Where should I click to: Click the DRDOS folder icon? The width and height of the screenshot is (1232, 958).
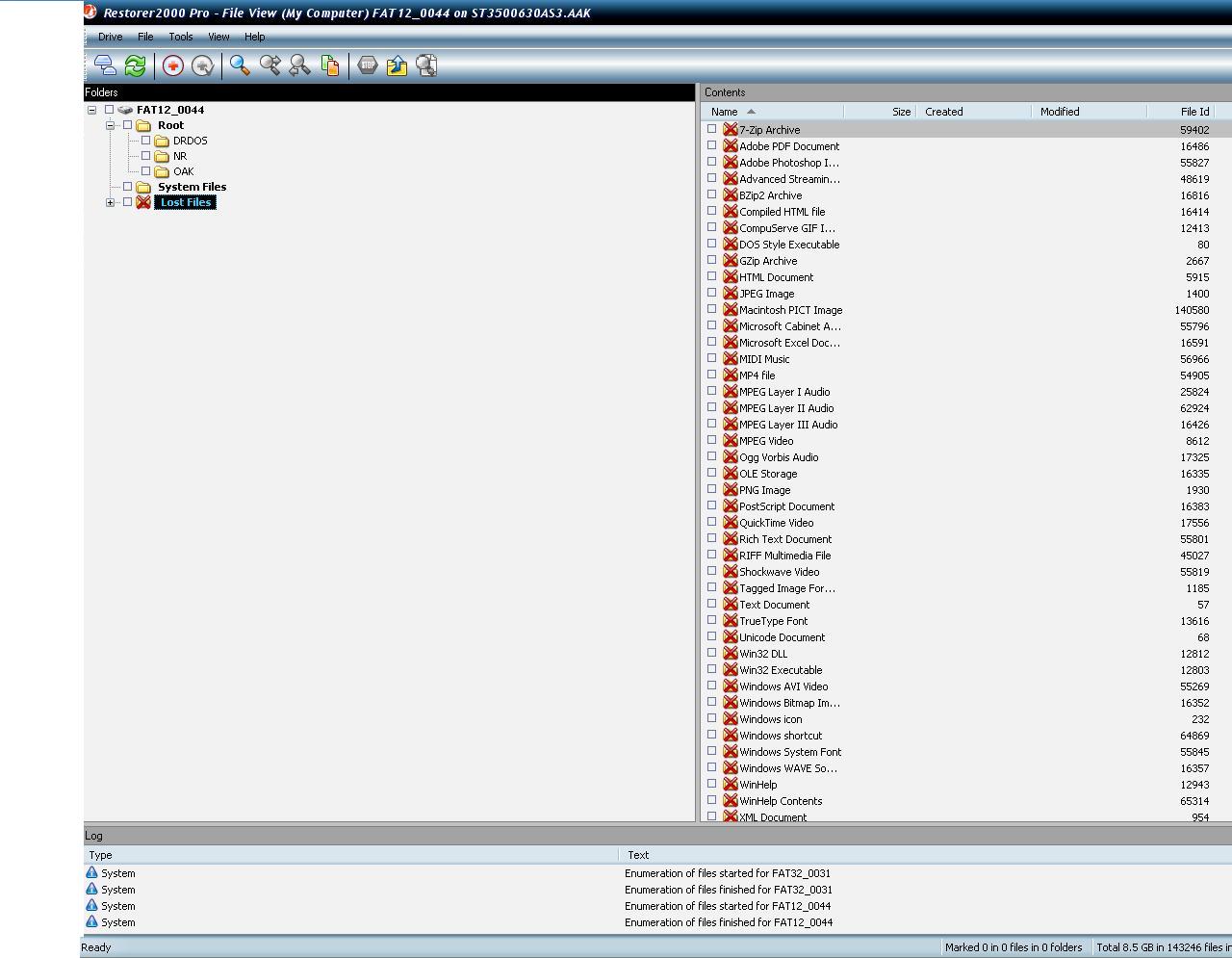[x=162, y=141]
